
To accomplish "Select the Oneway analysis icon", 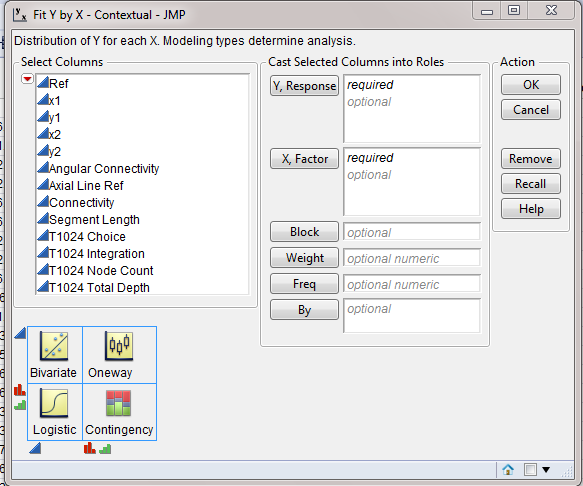I will pyautogui.click(x=119, y=346).
